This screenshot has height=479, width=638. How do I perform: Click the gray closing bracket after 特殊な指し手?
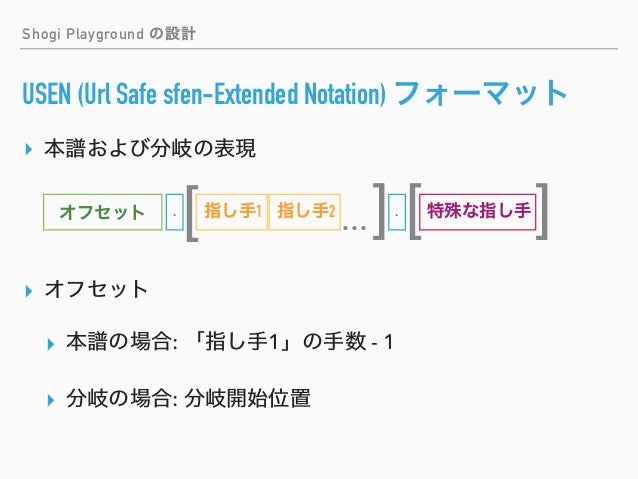542,212
